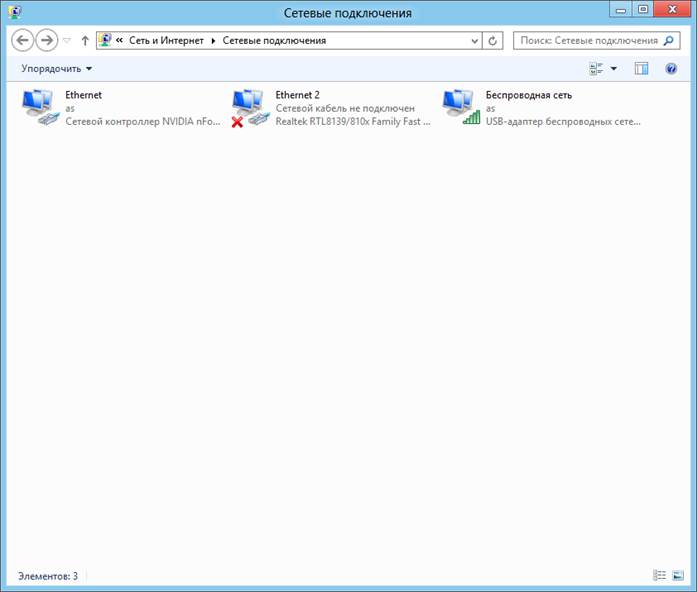This screenshot has height=592, width=697.
Task: Refresh the network connections list
Action: point(493,41)
